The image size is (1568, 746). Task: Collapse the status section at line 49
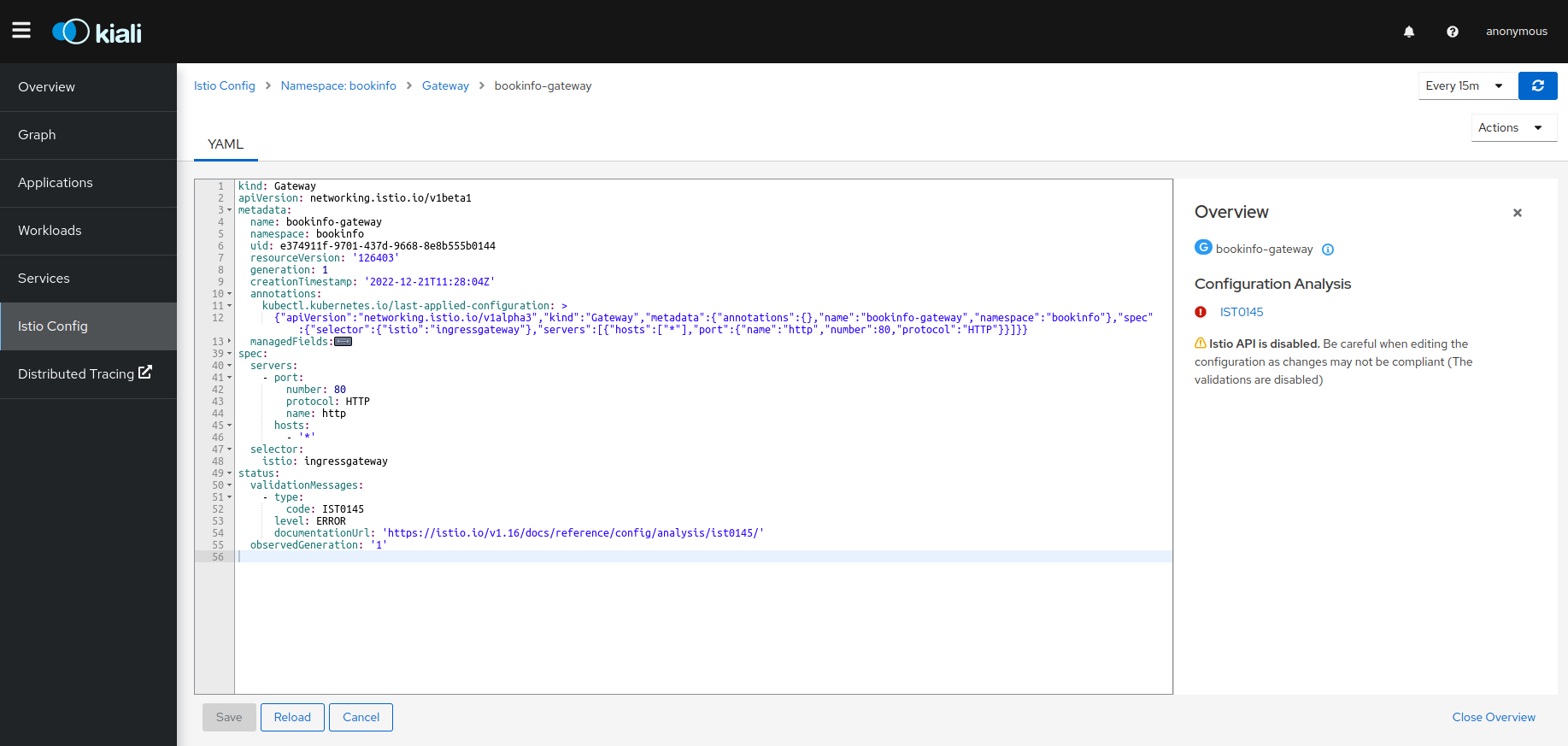click(x=229, y=473)
